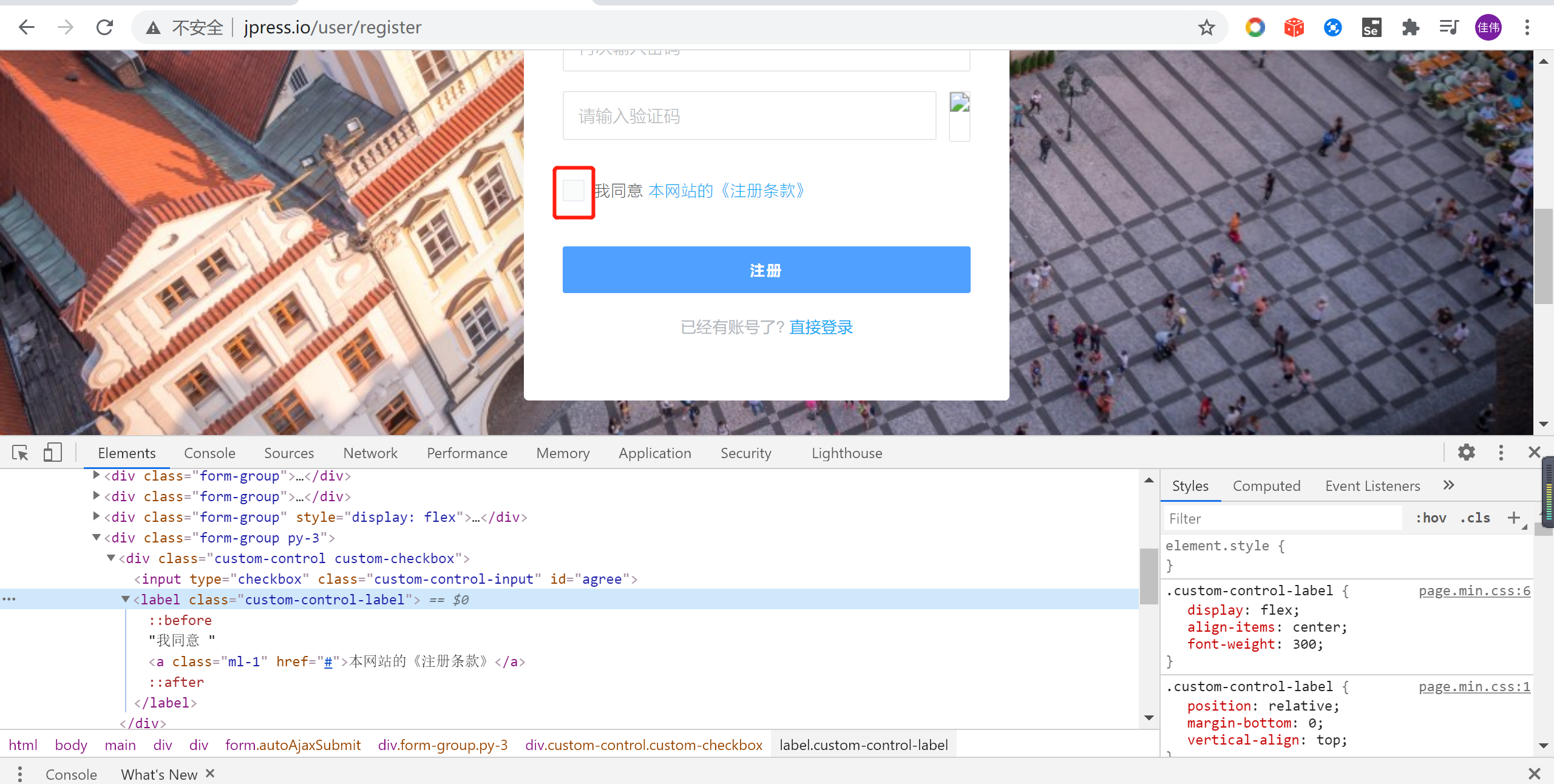The image size is (1554, 784).
Task: Switch to the Network tab
Action: 370,453
